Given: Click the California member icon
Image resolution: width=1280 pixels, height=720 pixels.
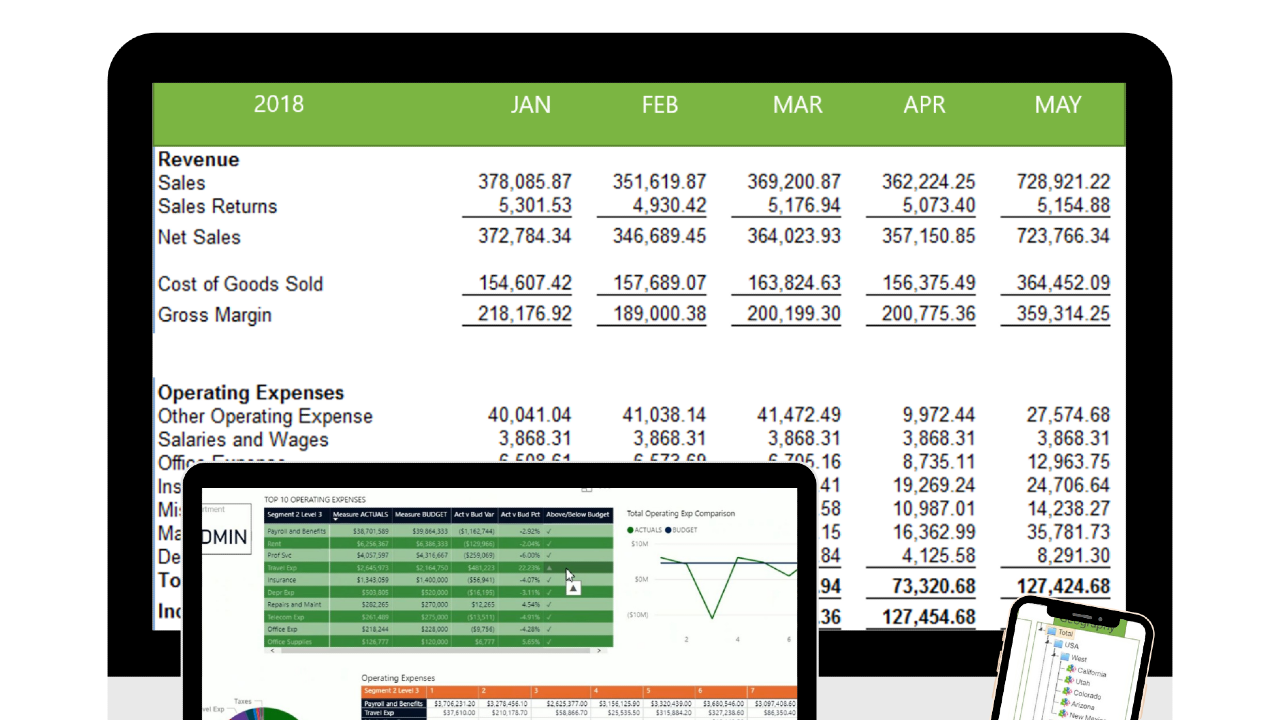Looking at the screenshot, I should coord(1071,670).
